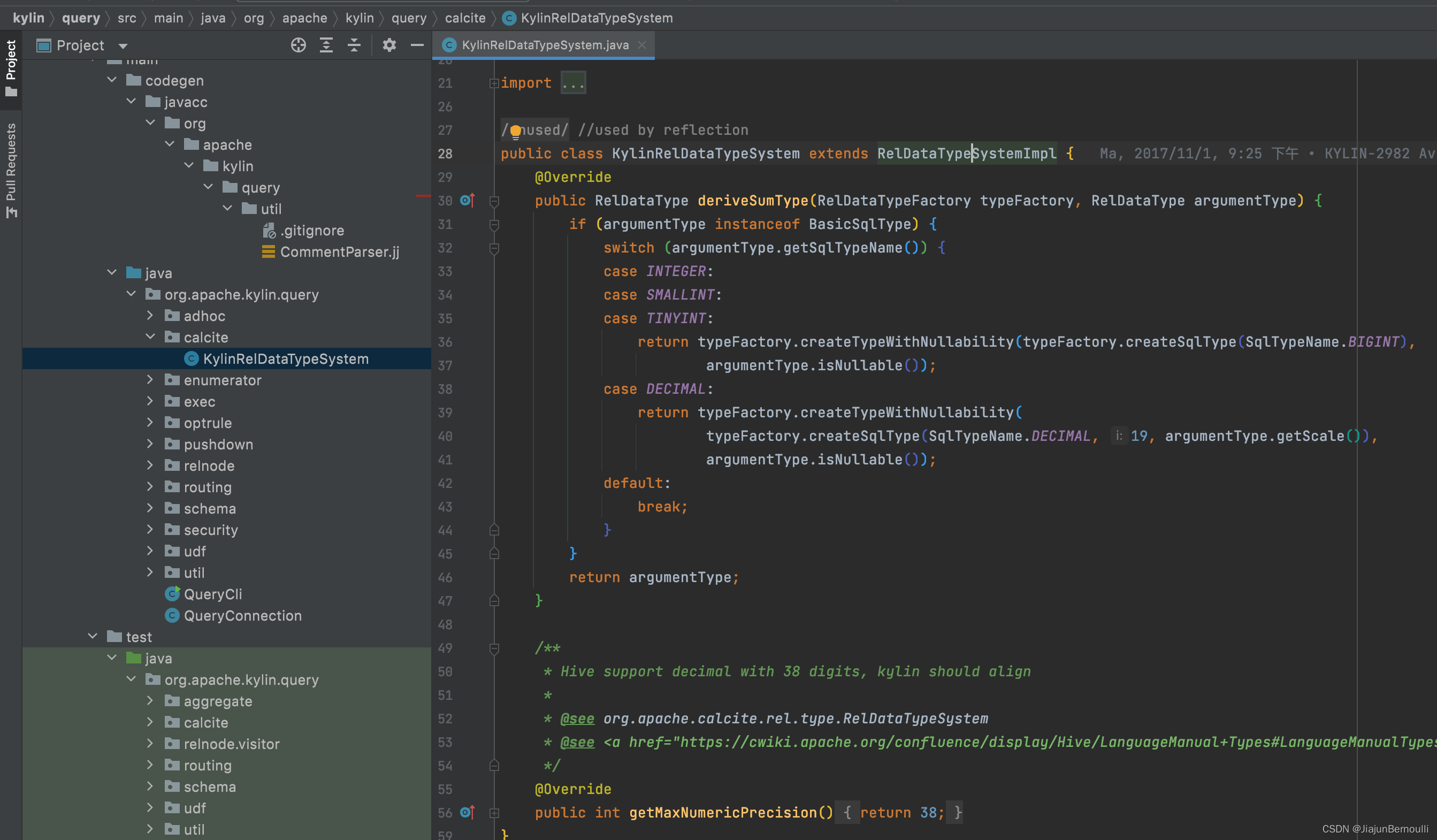
Task: Open the Project view dropdown
Action: tap(123, 45)
